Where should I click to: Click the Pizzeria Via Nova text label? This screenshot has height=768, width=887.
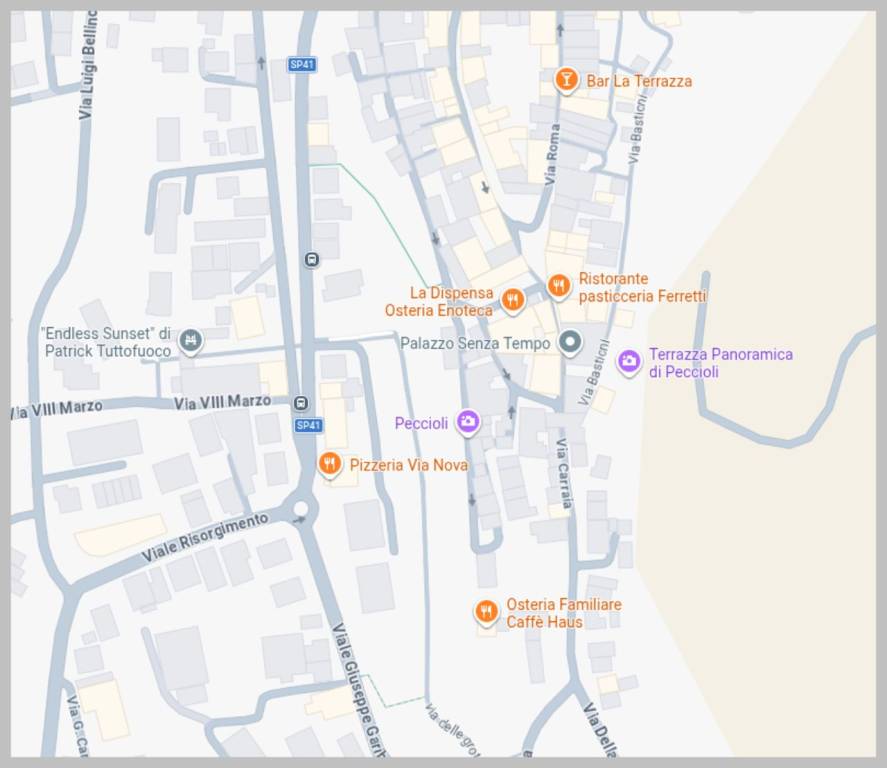coord(409,465)
